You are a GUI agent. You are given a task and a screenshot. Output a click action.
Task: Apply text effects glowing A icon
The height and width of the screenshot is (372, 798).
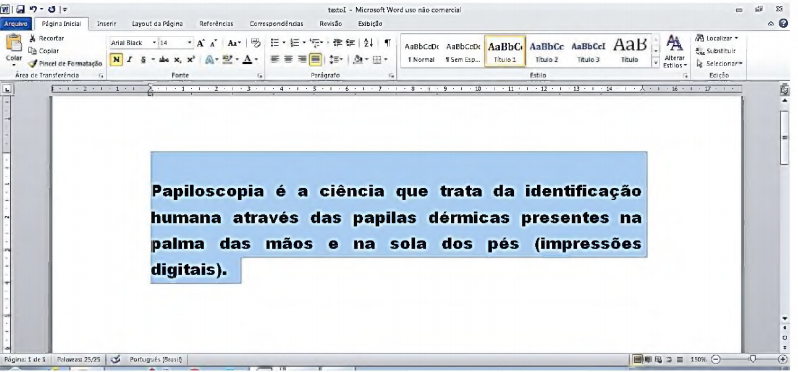click(209, 60)
